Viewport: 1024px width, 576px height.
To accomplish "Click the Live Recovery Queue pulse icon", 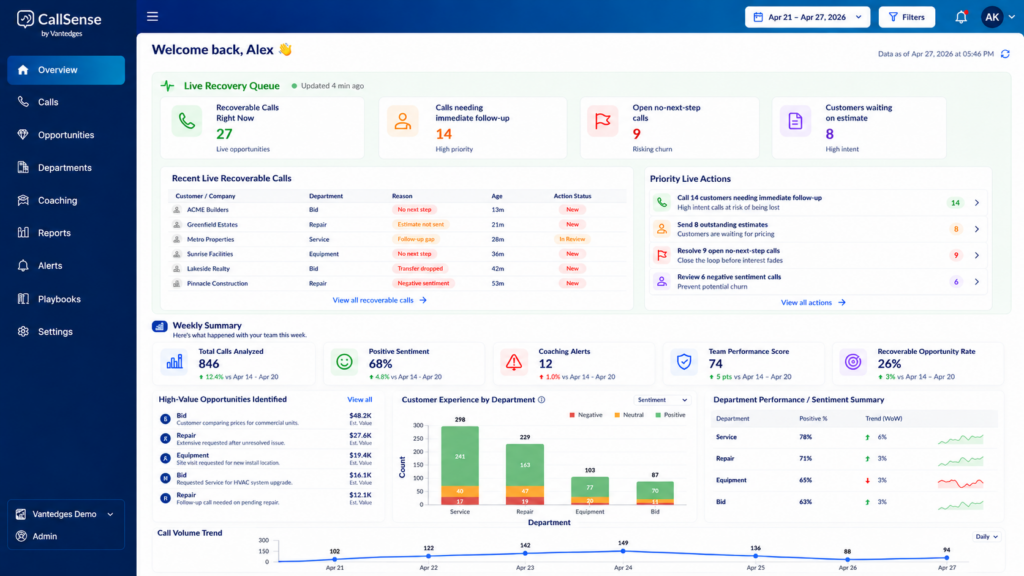I will coord(168,86).
